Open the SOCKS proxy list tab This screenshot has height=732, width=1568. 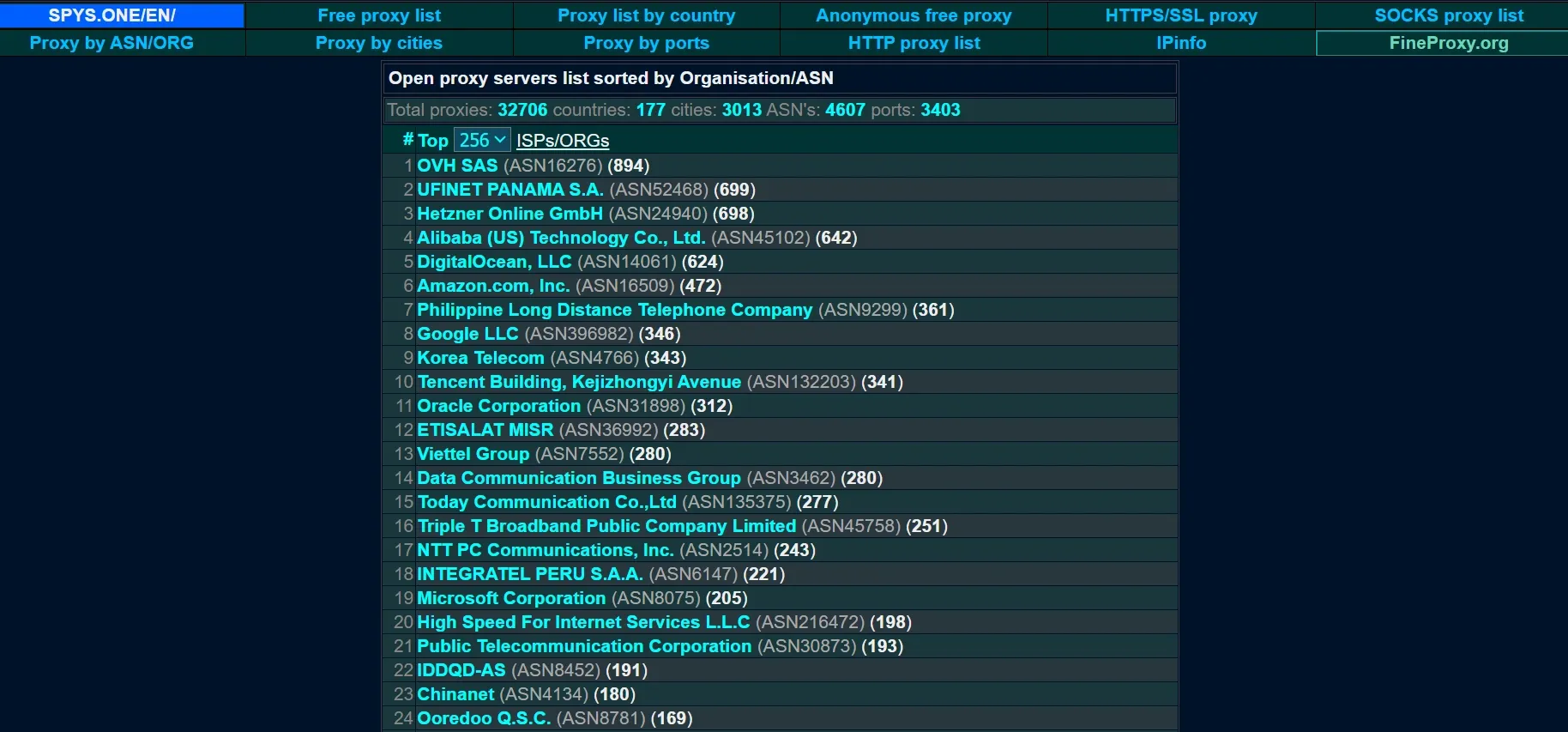1449,15
